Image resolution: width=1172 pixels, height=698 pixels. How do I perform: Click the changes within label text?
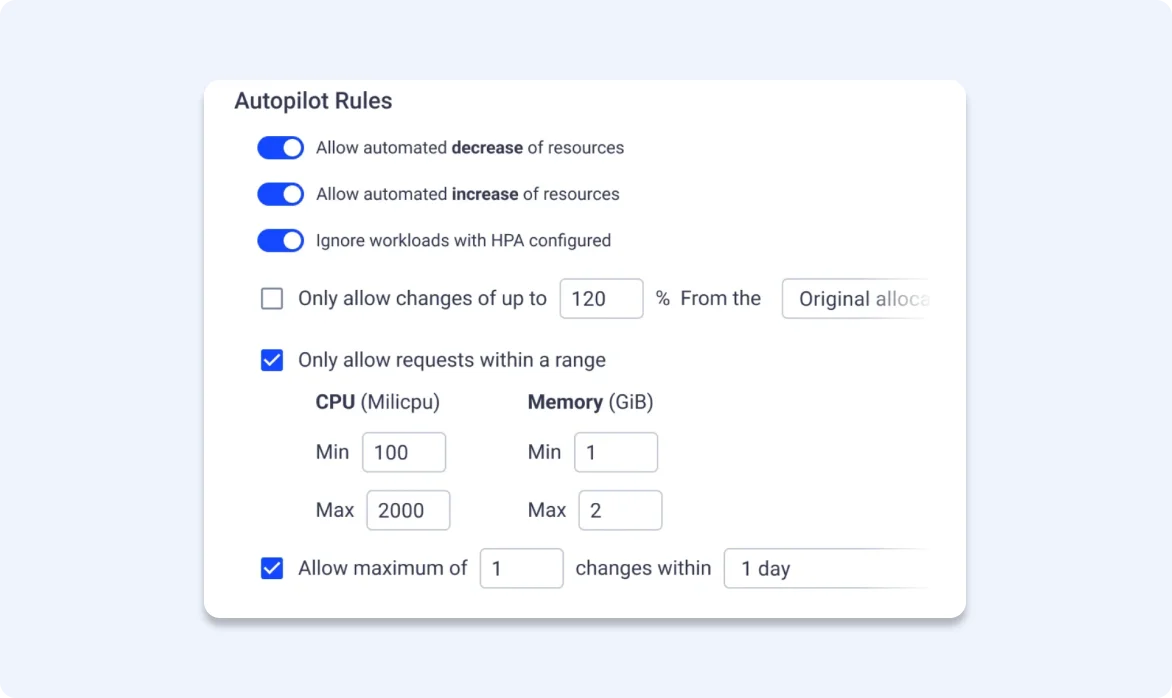643,568
